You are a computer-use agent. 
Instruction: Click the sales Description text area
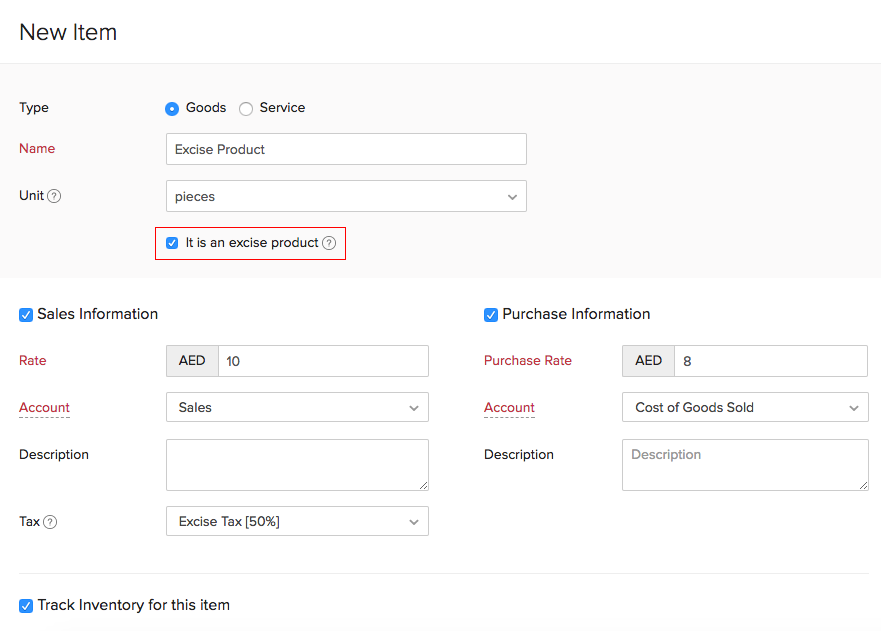(x=297, y=465)
